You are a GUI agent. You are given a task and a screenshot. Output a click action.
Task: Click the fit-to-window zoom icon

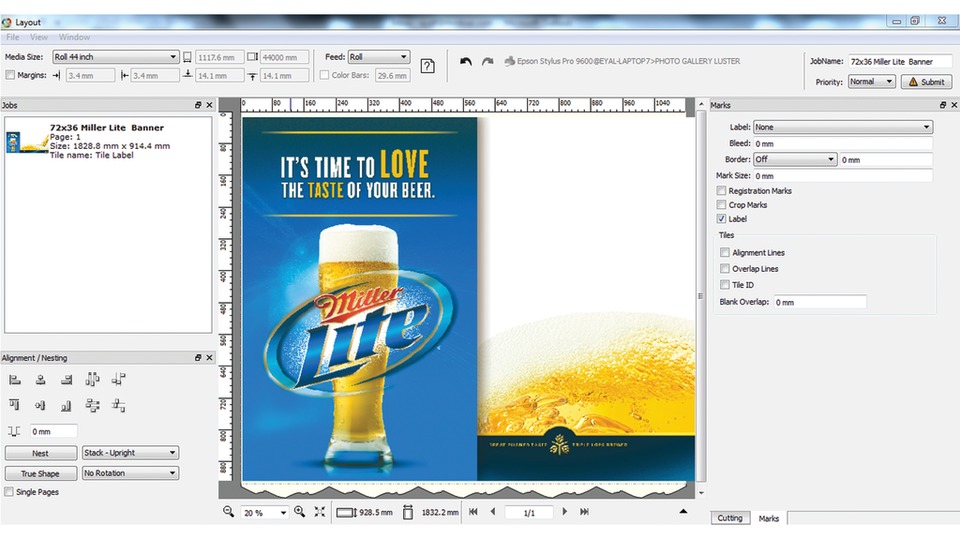coord(320,511)
